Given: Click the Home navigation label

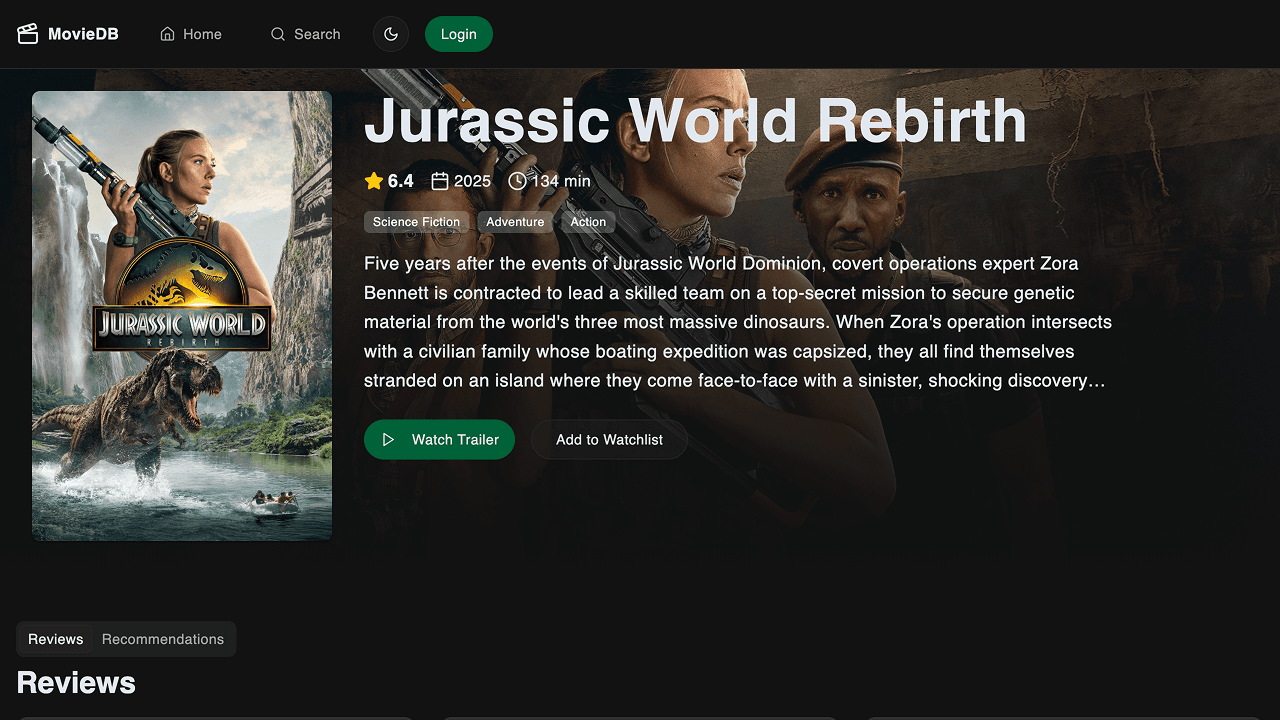Looking at the screenshot, I should coord(201,33).
